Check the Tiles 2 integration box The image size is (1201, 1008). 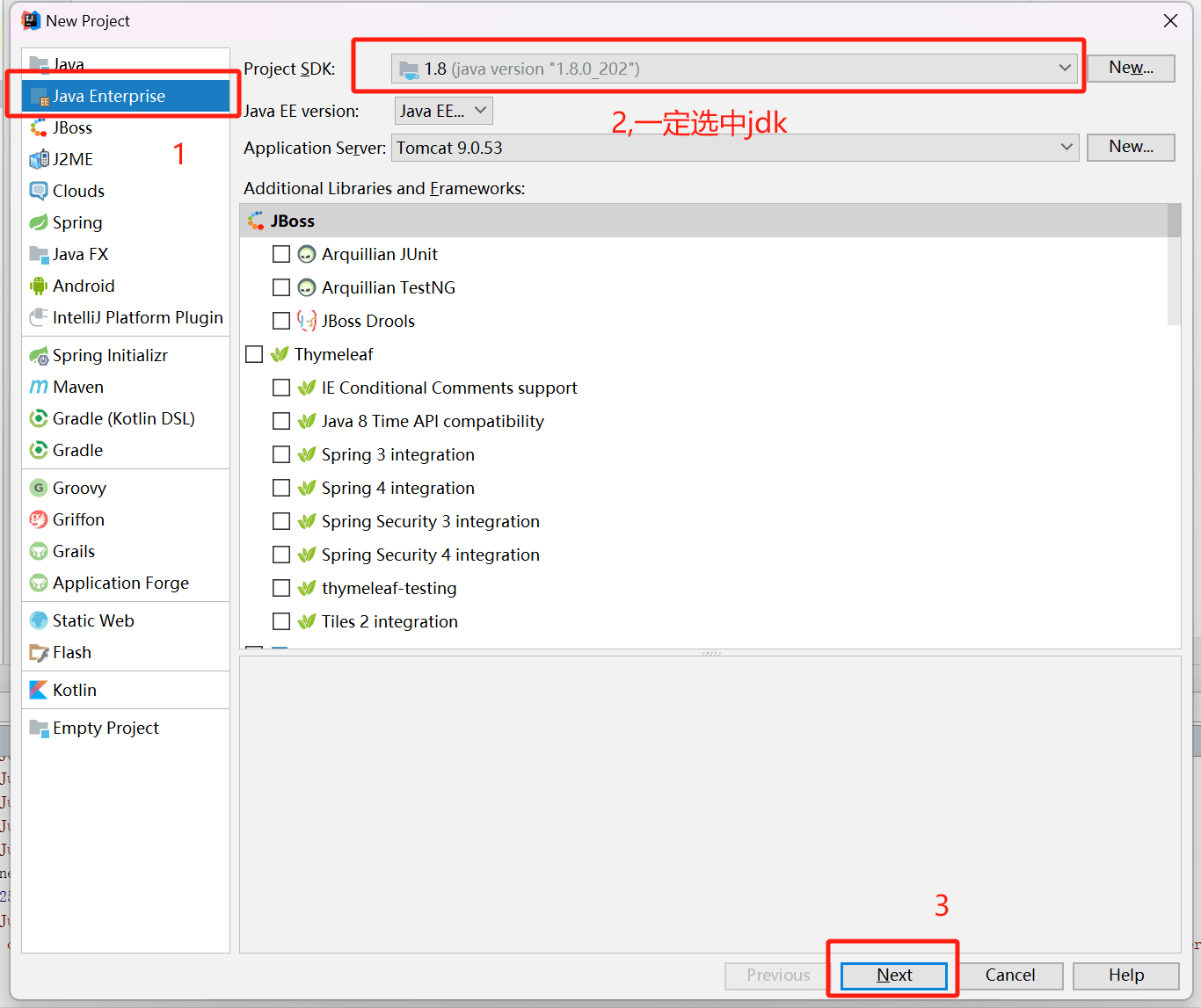(x=281, y=622)
